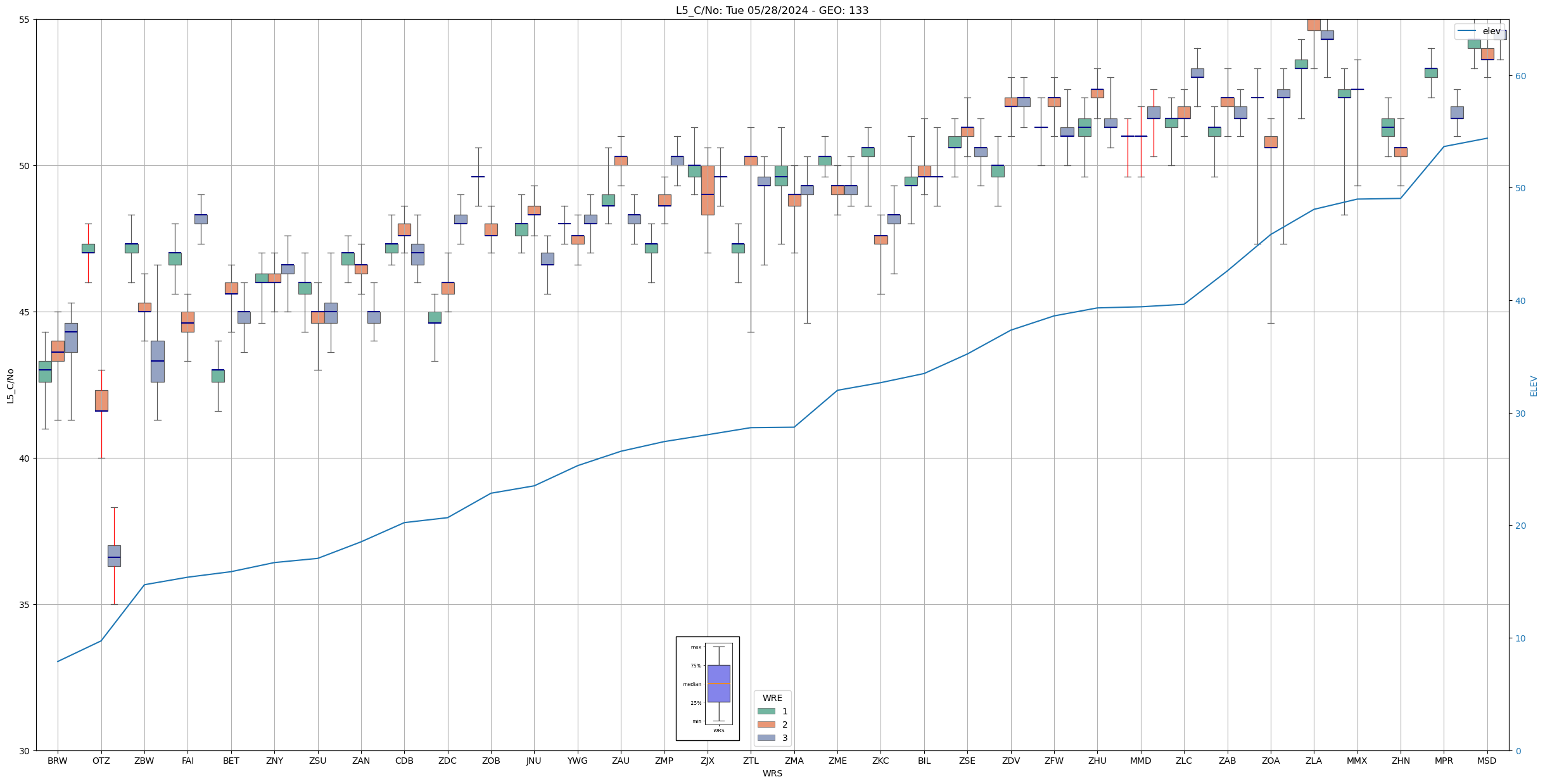Click the ZAU station tick label
The width and height of the screenshot is (1545, 784).
(621, 761)
